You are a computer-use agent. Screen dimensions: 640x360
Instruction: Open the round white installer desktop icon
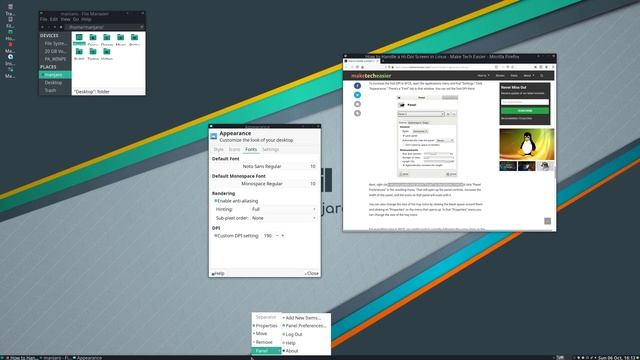click(10, 57)
